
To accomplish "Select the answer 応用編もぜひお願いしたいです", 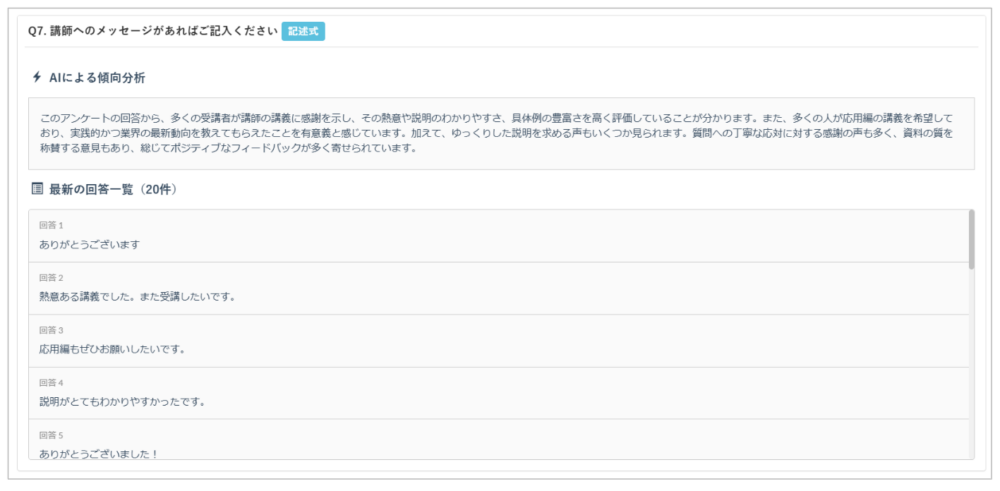I will click(112, 349).
